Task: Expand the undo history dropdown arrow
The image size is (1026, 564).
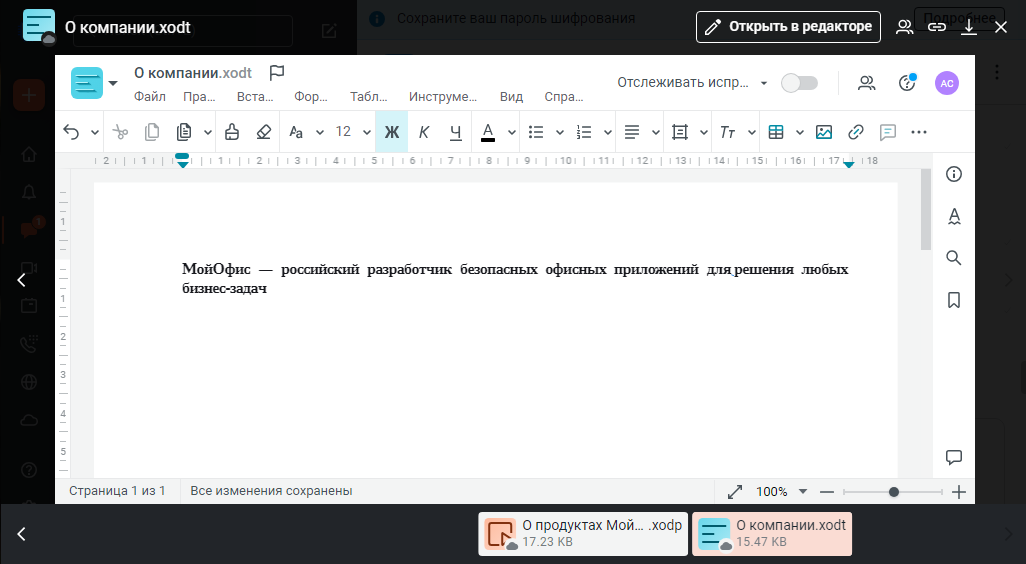Action: (x=94, y=132)
